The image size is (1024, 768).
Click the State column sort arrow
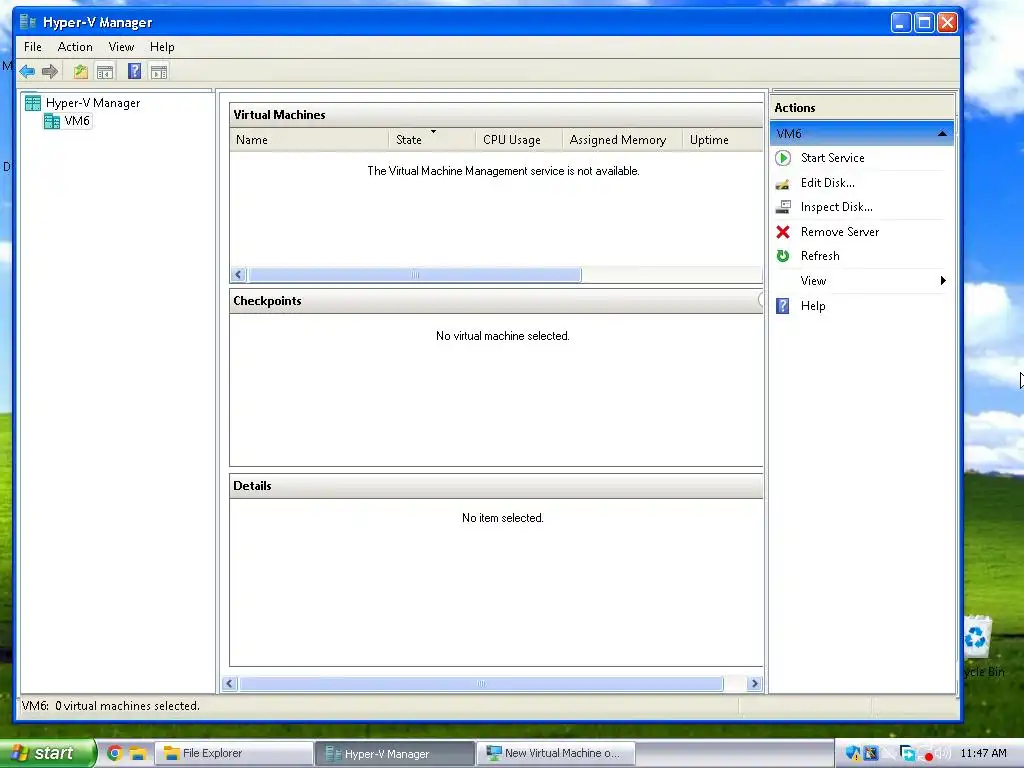tap(433, 132)
